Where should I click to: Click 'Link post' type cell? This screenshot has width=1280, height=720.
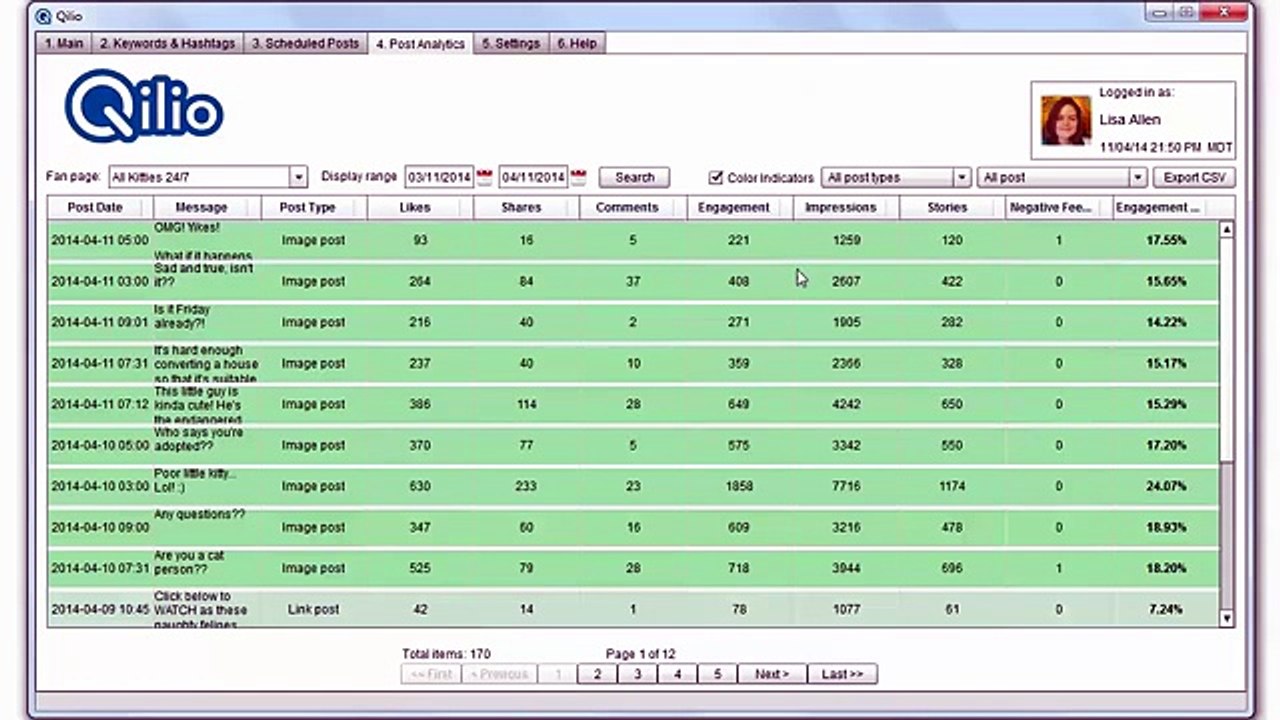313,609
